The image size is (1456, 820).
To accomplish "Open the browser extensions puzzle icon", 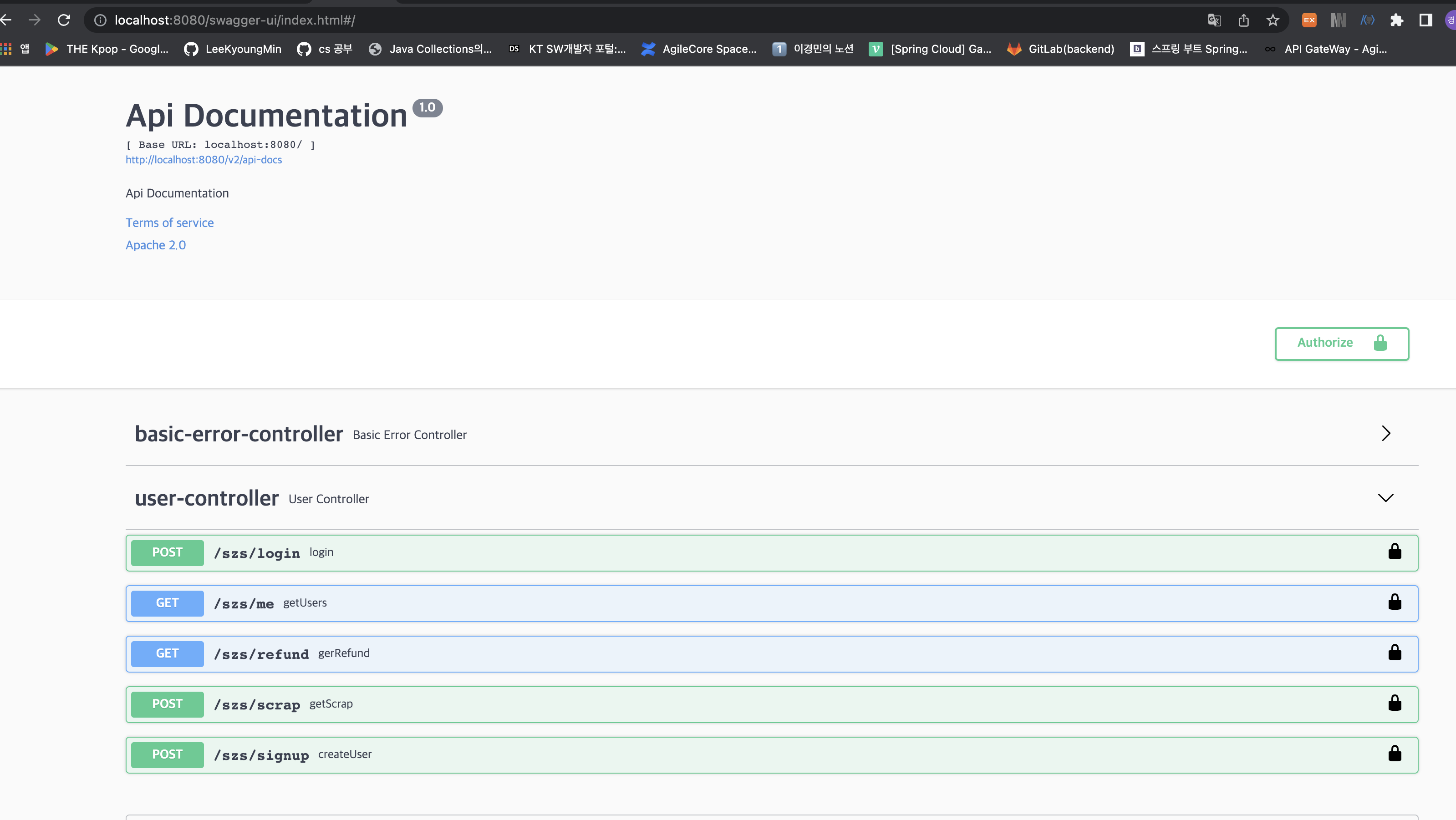I will [x=1397, y=20].
